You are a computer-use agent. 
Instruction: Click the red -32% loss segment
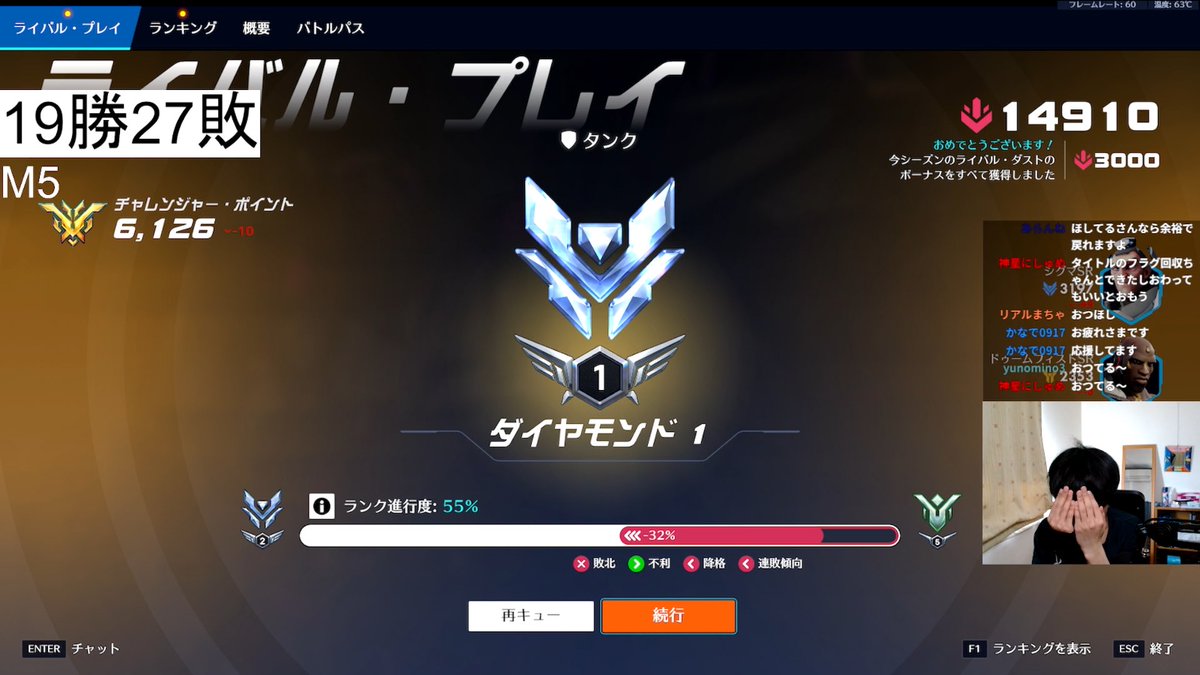click(721, 536)
